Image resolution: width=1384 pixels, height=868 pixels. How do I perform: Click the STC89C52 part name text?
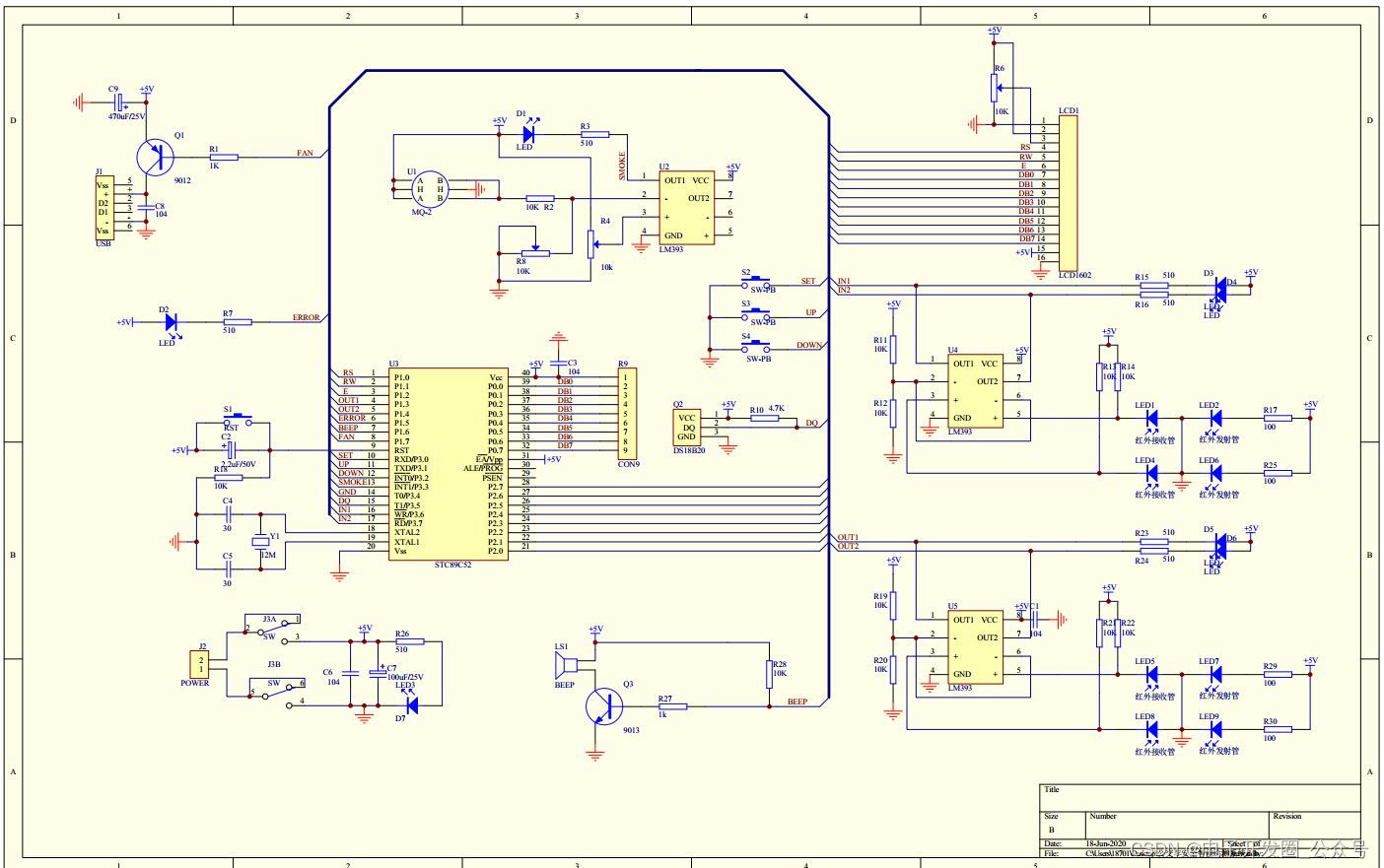click(453, 566)
